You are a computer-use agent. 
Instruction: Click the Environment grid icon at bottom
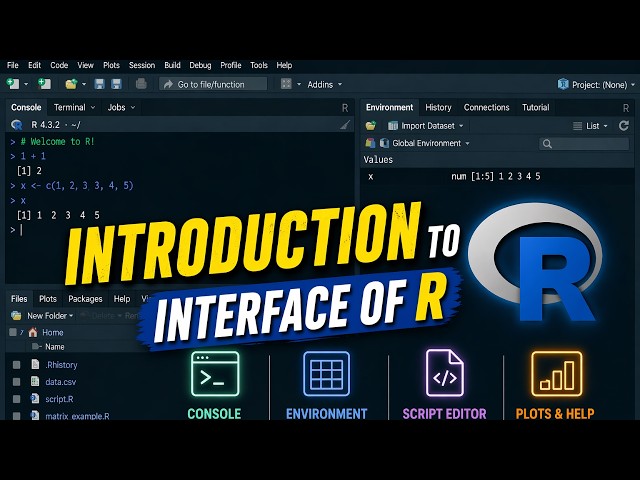pyautogui.click(x=327, y=373)
